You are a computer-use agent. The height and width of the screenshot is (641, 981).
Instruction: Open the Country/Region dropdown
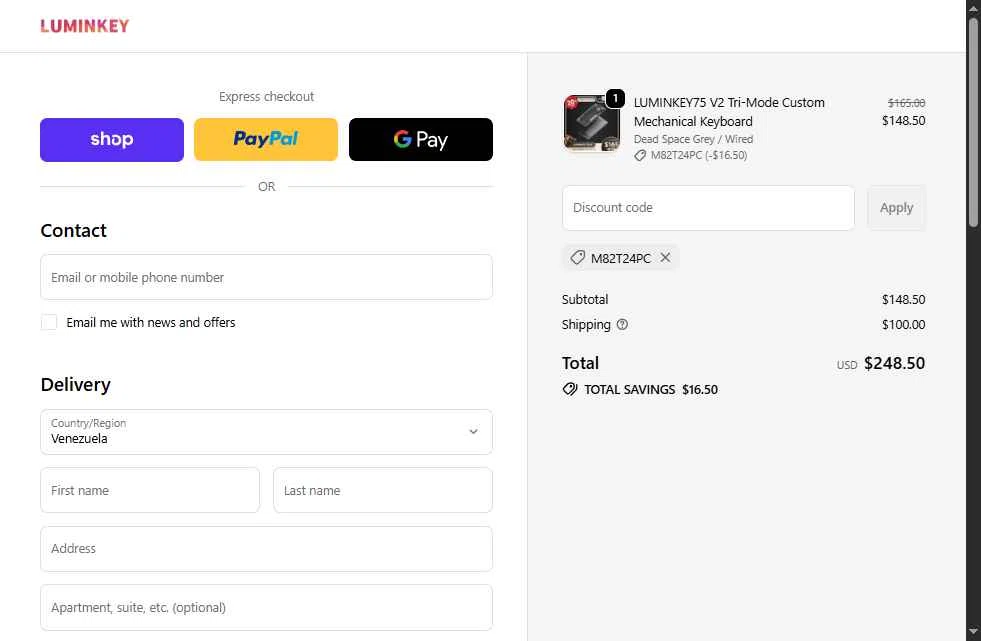[267, 432]
